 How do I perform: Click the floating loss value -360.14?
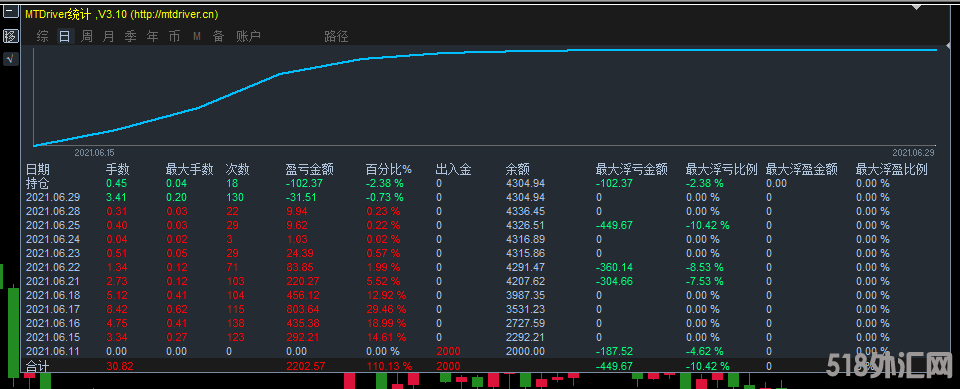pyautogui.click(x=614, y=267)
